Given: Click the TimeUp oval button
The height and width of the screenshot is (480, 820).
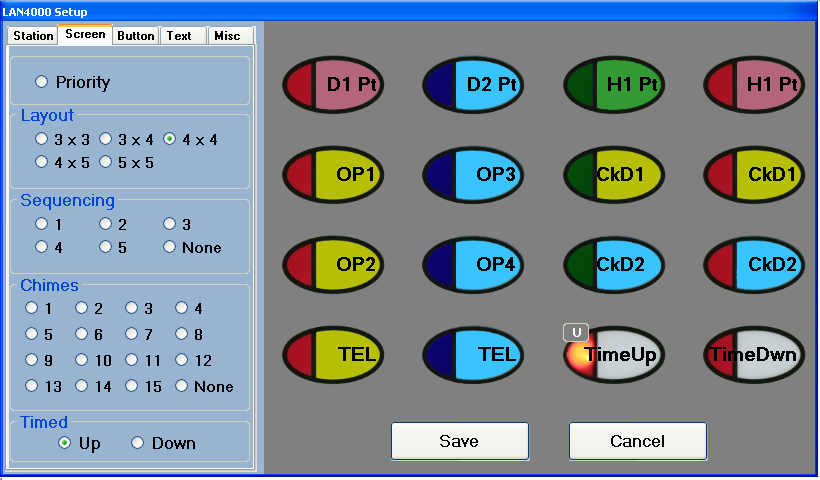Looking at the screenshot, I should 614,355.
